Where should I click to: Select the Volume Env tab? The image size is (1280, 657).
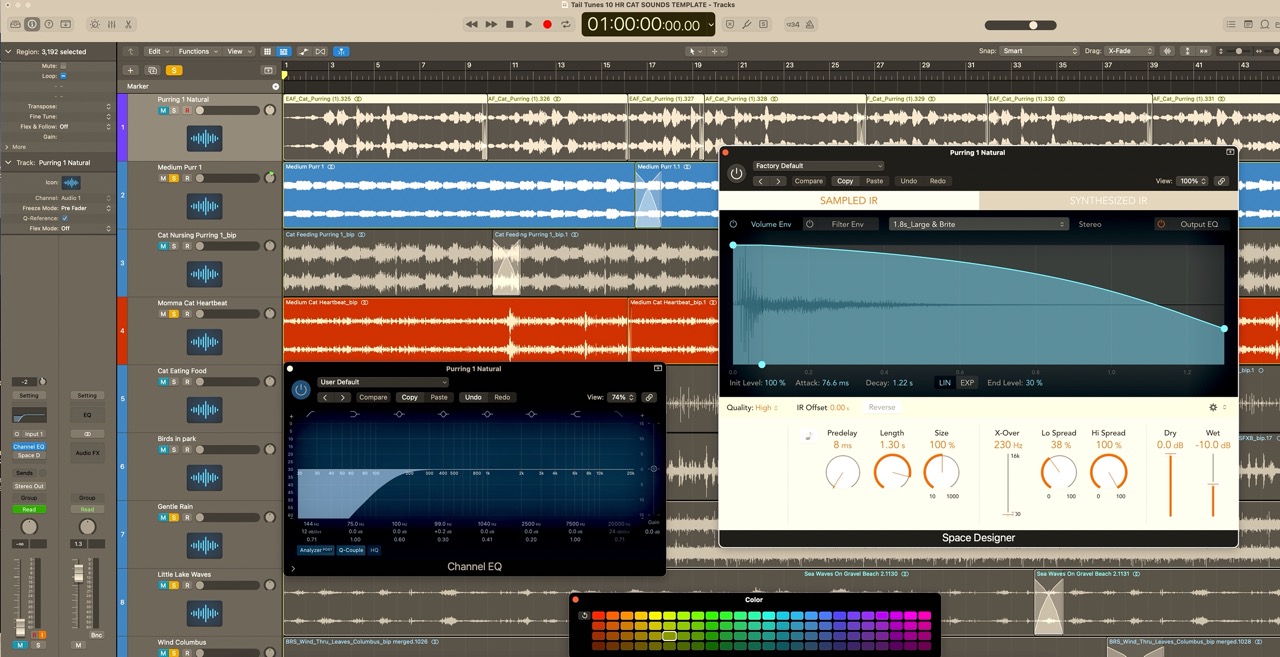click(x=771, y=224)
